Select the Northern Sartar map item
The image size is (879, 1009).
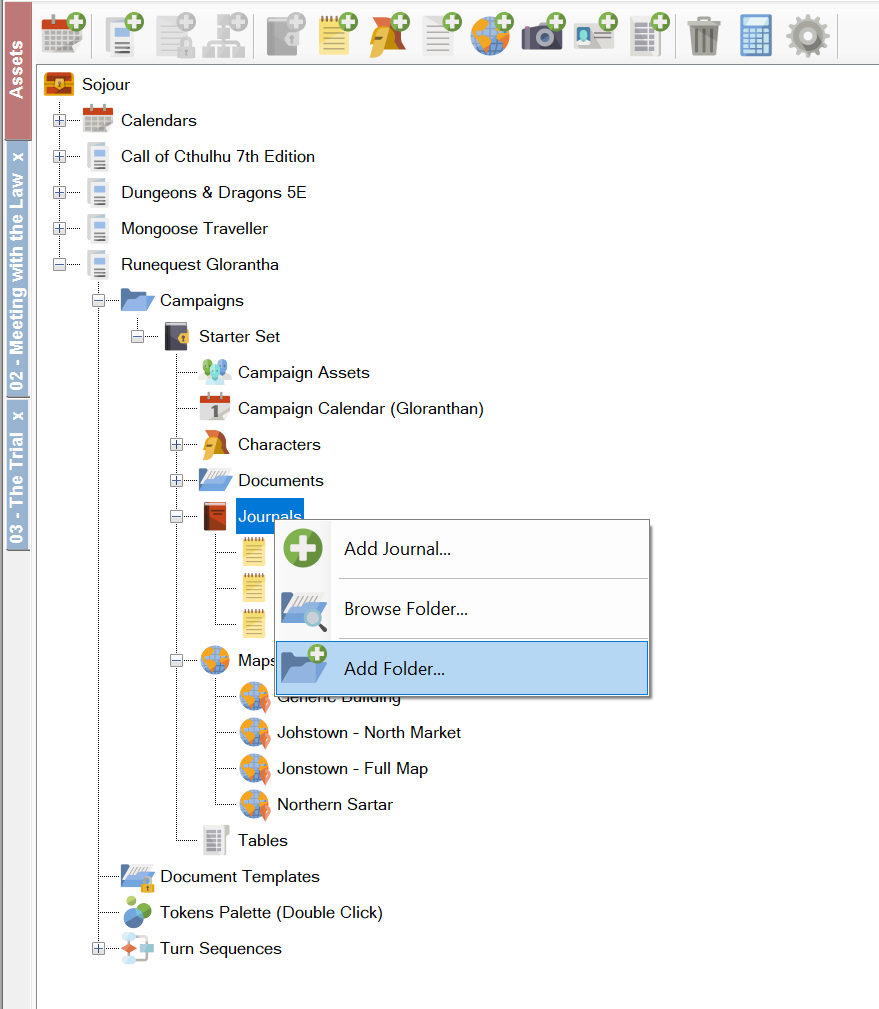334,805
